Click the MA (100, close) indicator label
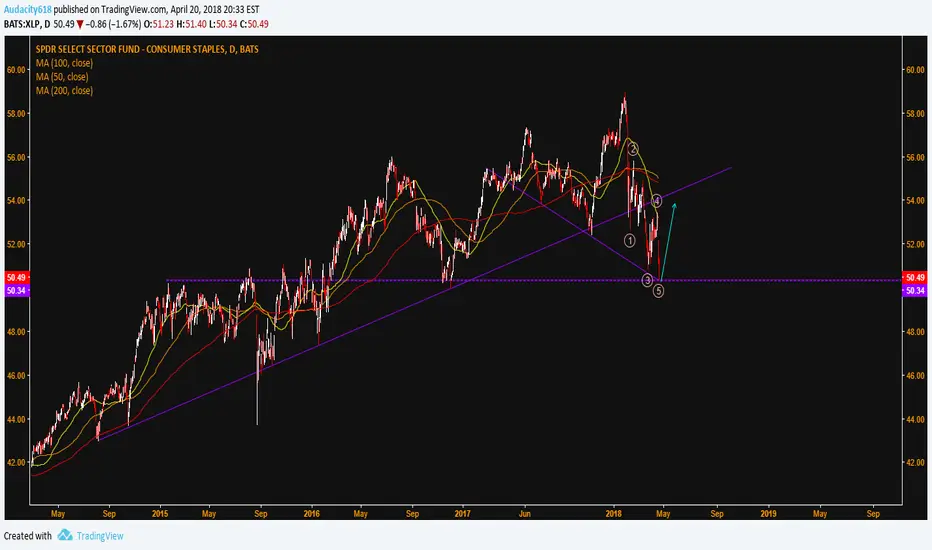932x550 pixels. point(64,63)
